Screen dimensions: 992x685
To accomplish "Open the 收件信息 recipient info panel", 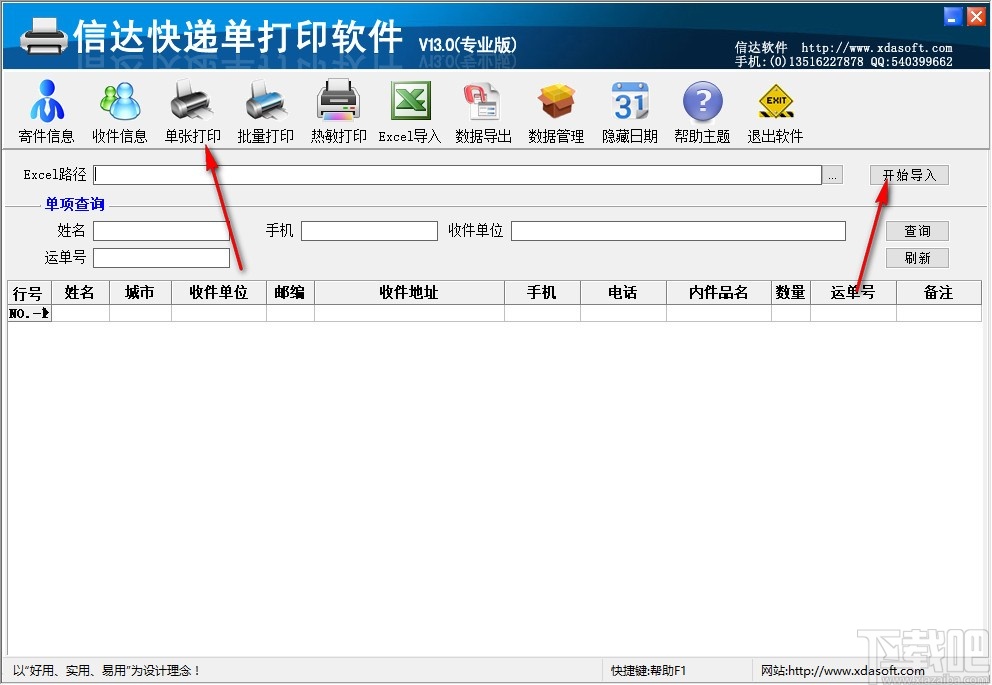I will coord(119,110).
